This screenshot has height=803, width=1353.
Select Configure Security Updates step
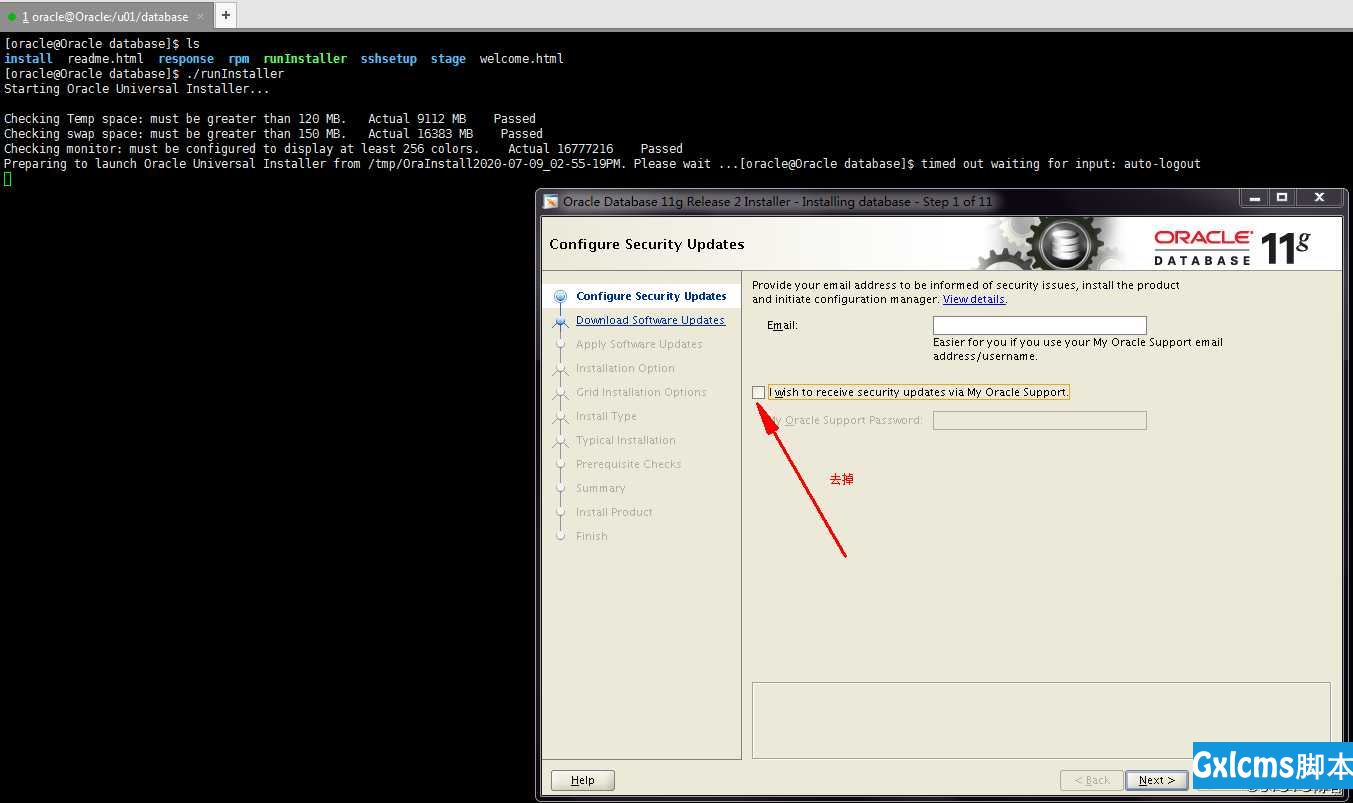pos(651,296)
